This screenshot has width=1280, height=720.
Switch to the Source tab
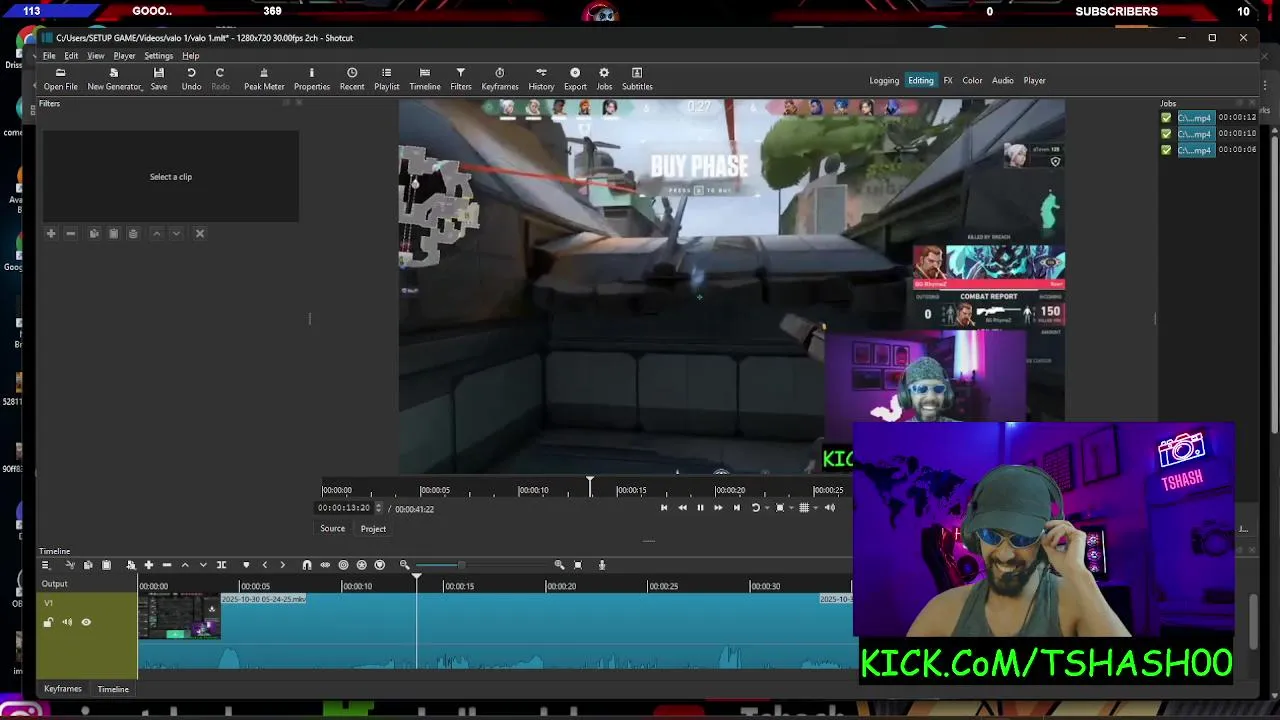[332, 529]
